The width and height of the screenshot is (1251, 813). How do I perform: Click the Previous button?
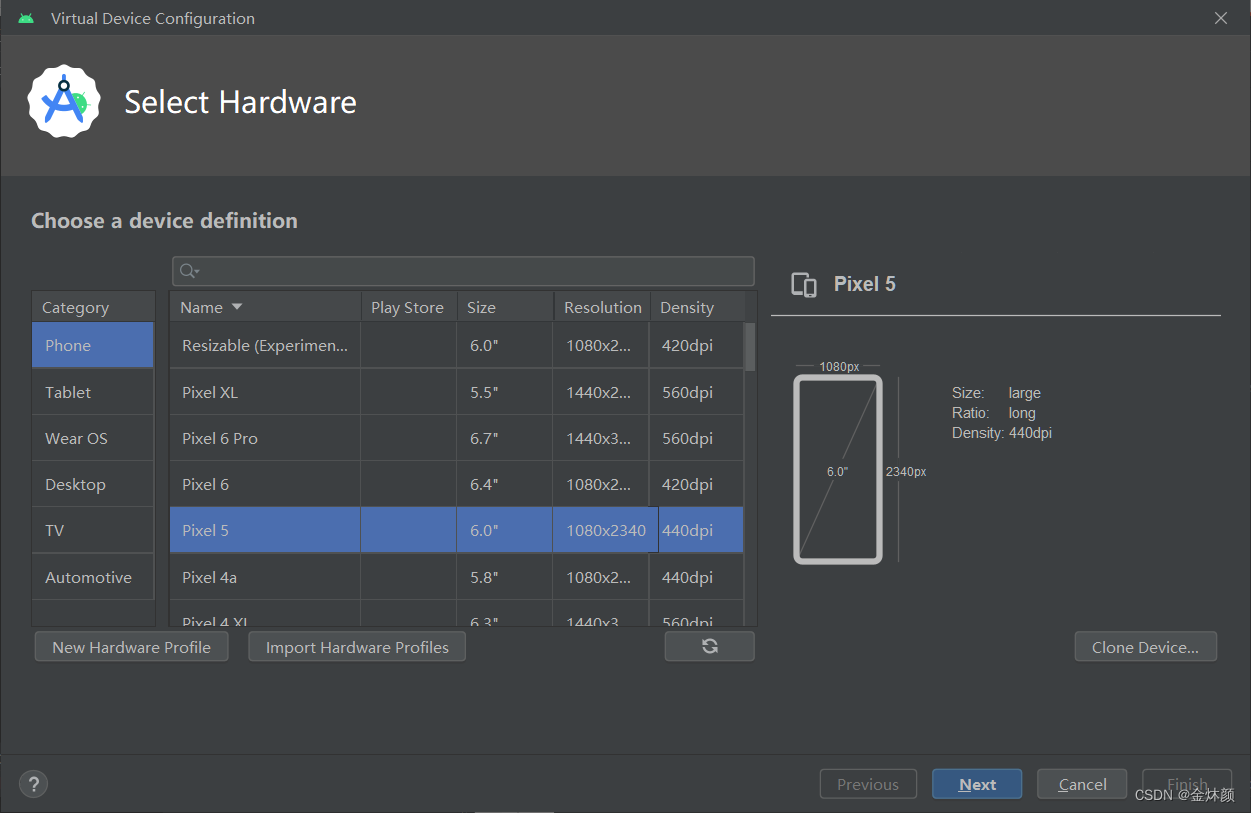867,784
